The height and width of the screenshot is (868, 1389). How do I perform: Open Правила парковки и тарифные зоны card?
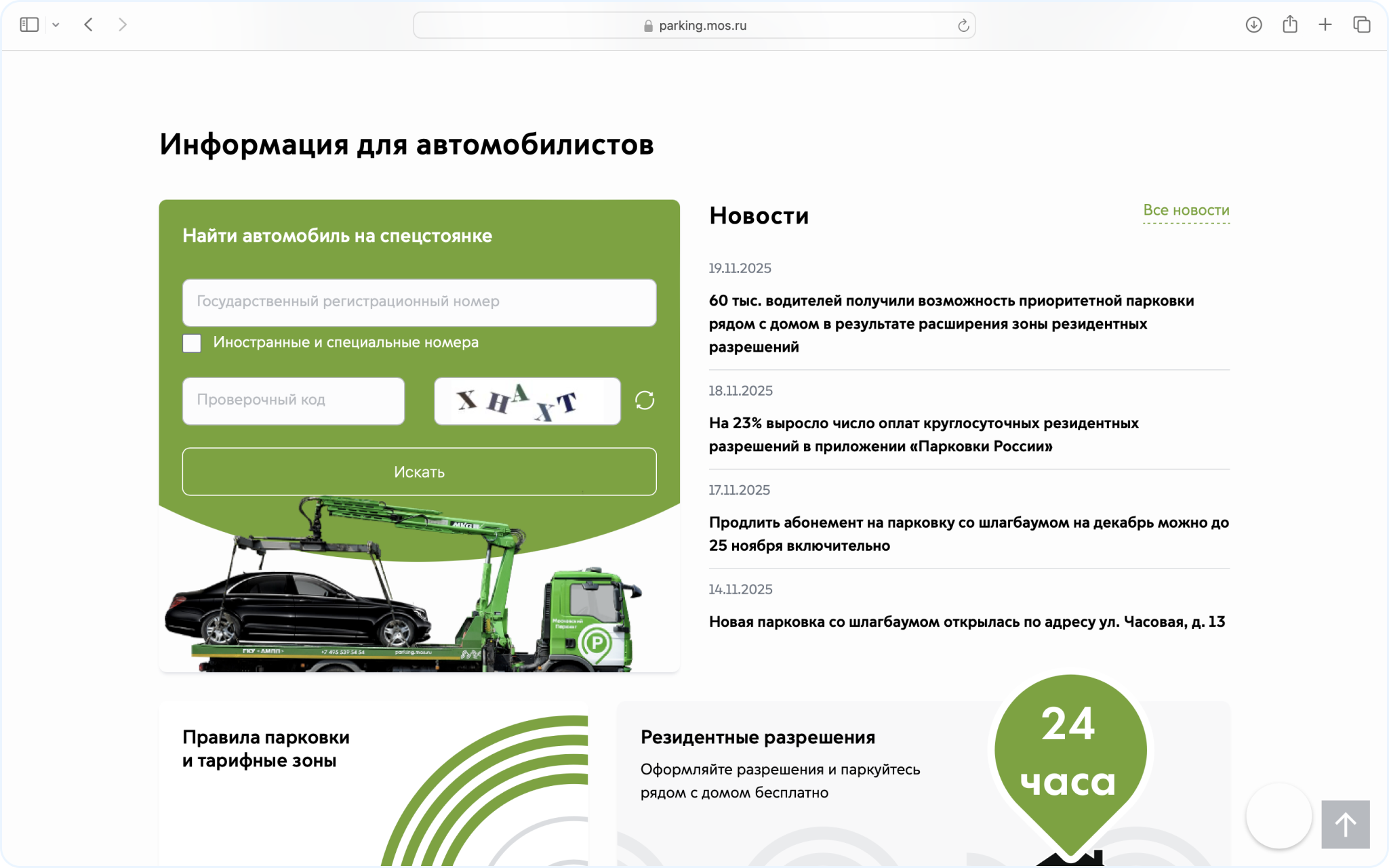point(266,749)
